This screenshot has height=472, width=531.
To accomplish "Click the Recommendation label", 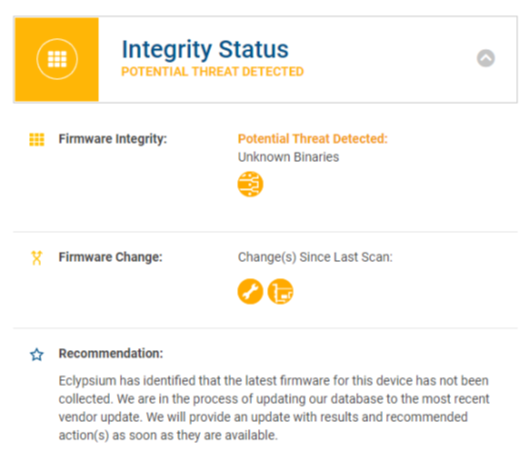I will click(x=111, y=353).
